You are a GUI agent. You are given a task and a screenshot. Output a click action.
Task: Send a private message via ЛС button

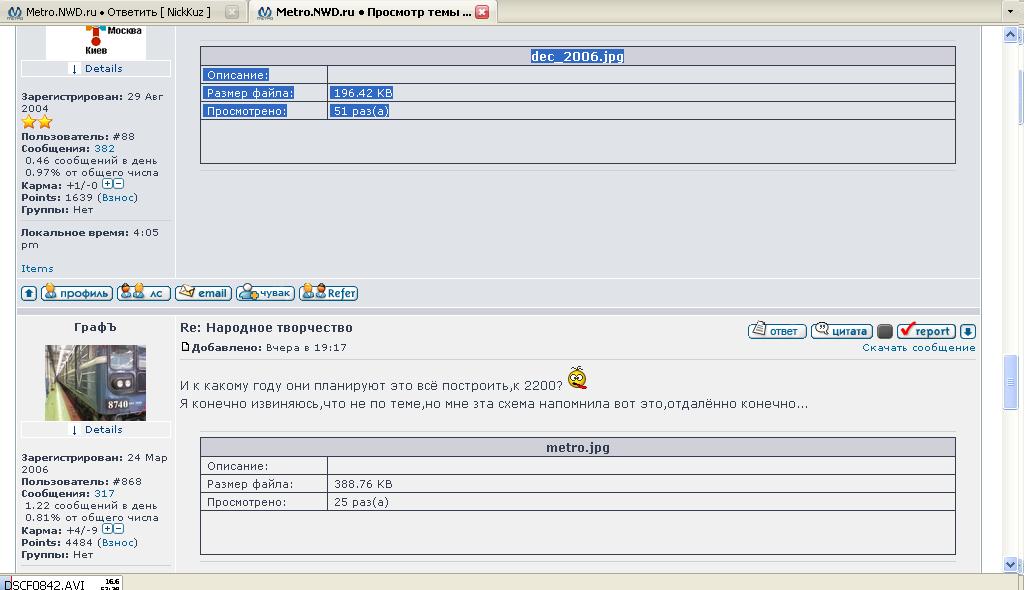144,293
